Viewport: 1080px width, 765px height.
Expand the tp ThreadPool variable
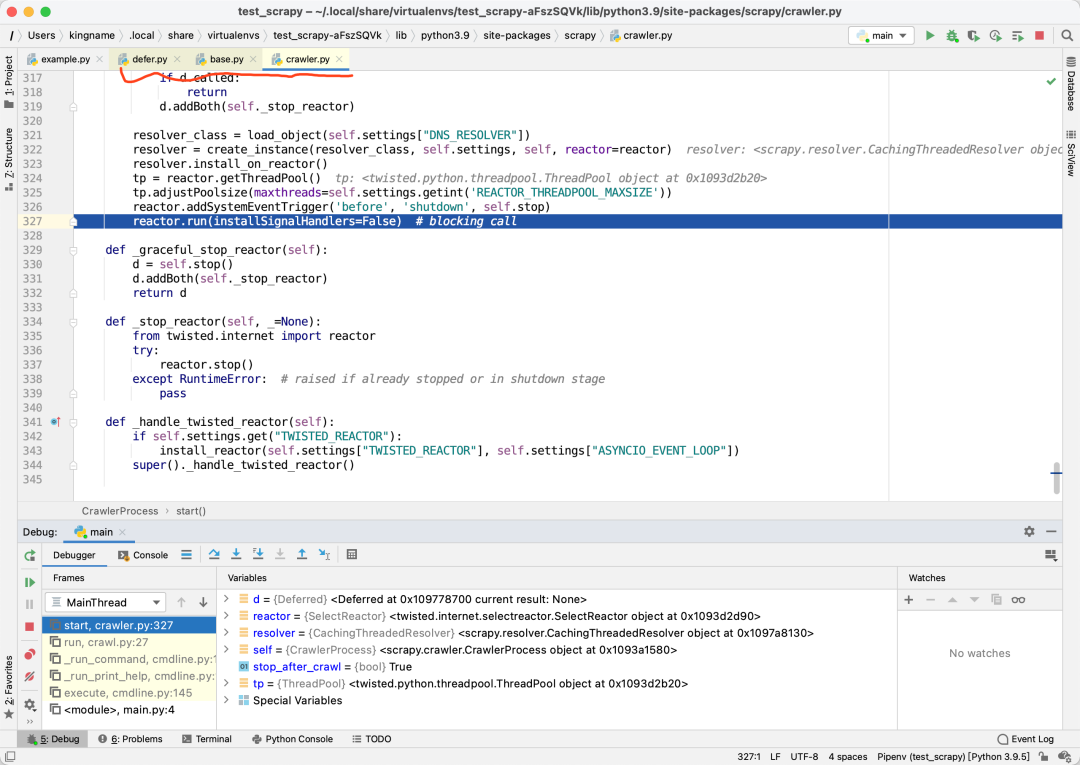tap(226, 684)
